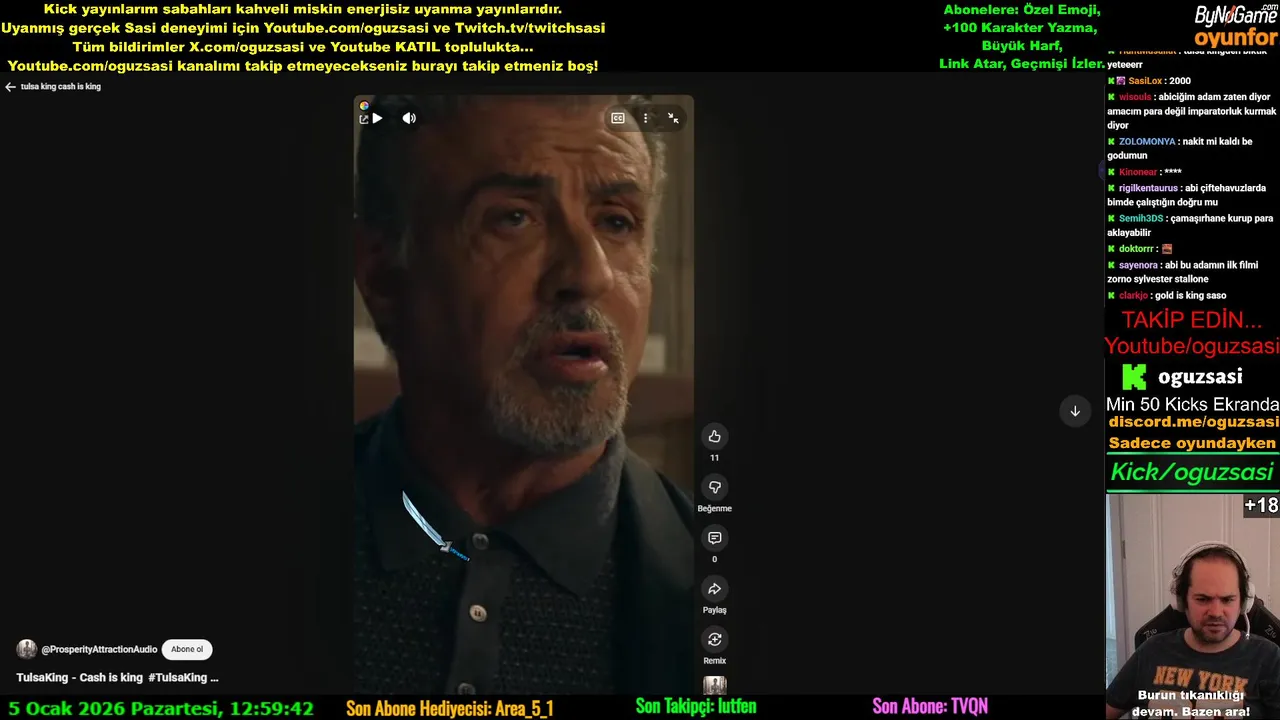Go back using the arrow beside search text

coord(10,87)
